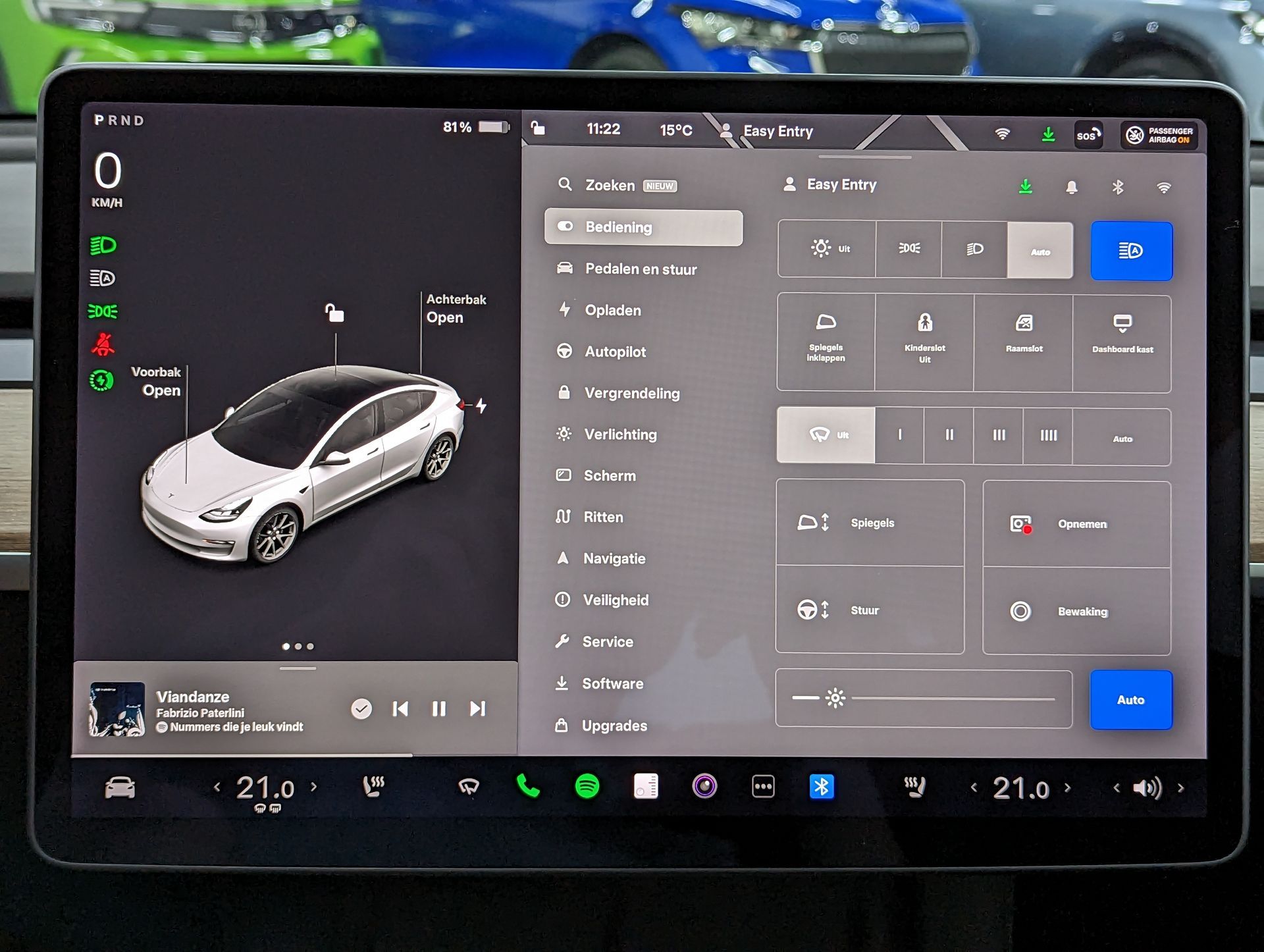Launch Spotify from the bottom bar
1264x952 pixels.
(x=587, y=786)
